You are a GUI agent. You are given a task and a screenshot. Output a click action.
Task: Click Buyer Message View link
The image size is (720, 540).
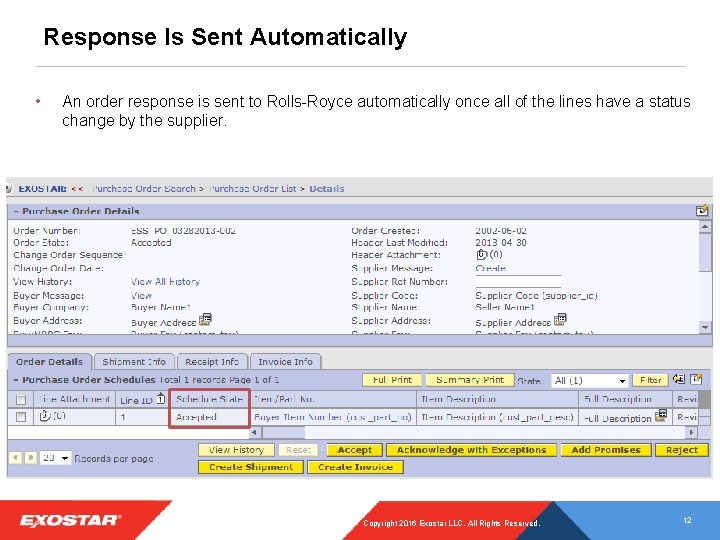[141, 295]
